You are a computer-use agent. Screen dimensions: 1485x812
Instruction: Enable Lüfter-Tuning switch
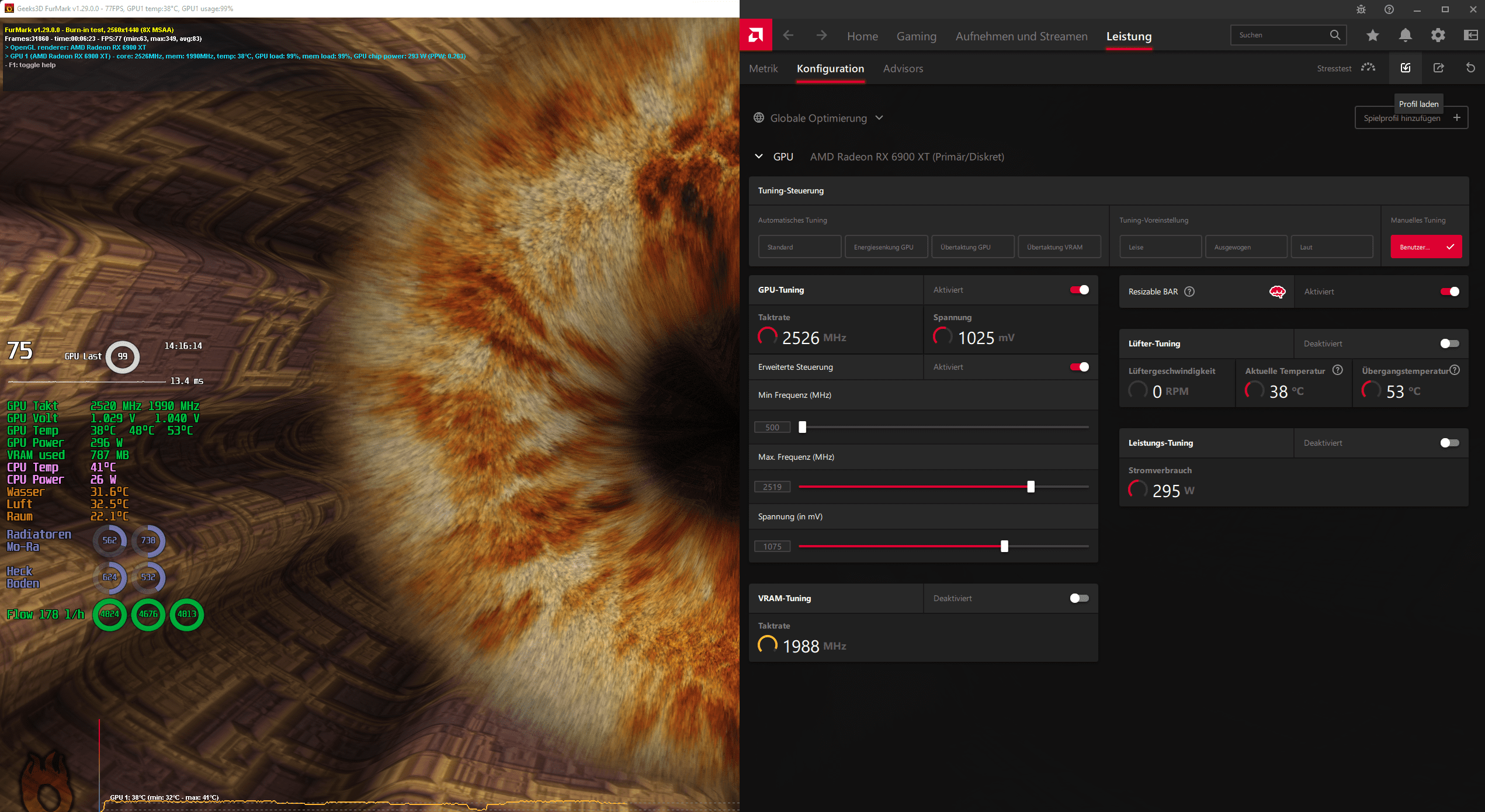click(x=1449, y=343)
